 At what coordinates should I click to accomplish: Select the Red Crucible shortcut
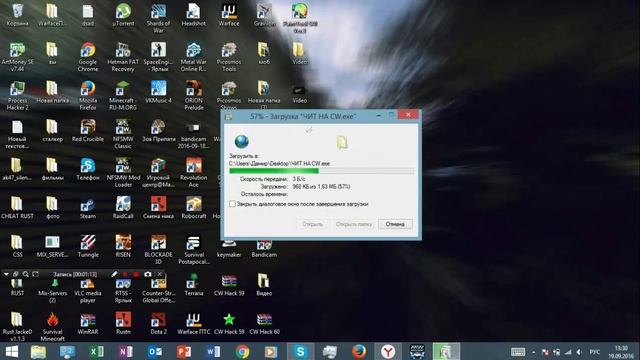pyautogui.click(x=88, y=131)
